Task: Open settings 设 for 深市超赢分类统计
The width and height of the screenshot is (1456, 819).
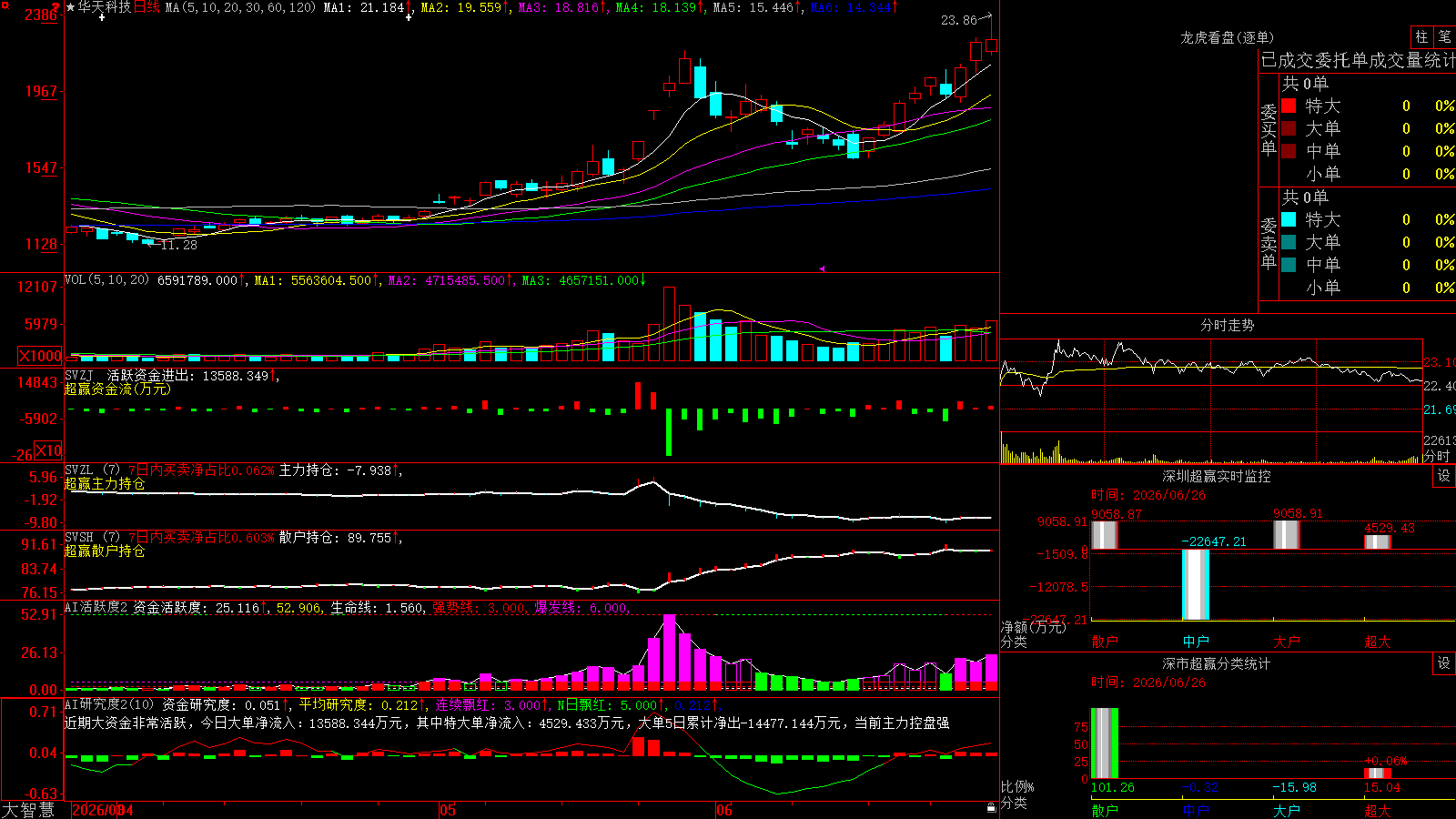Action: 1444,663
